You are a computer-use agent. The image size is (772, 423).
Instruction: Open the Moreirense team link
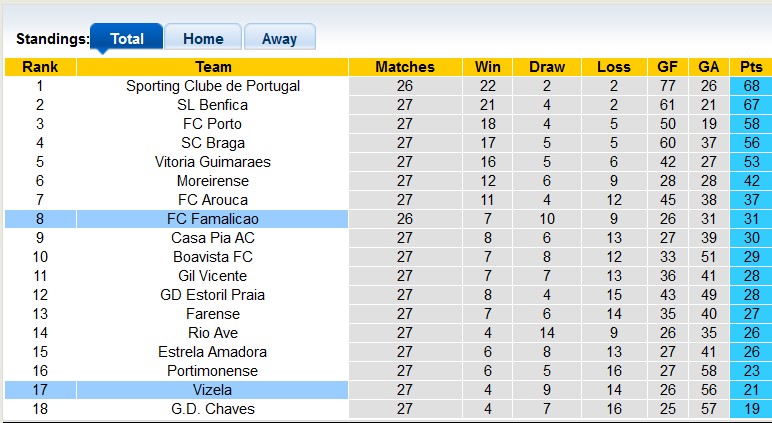213,181
